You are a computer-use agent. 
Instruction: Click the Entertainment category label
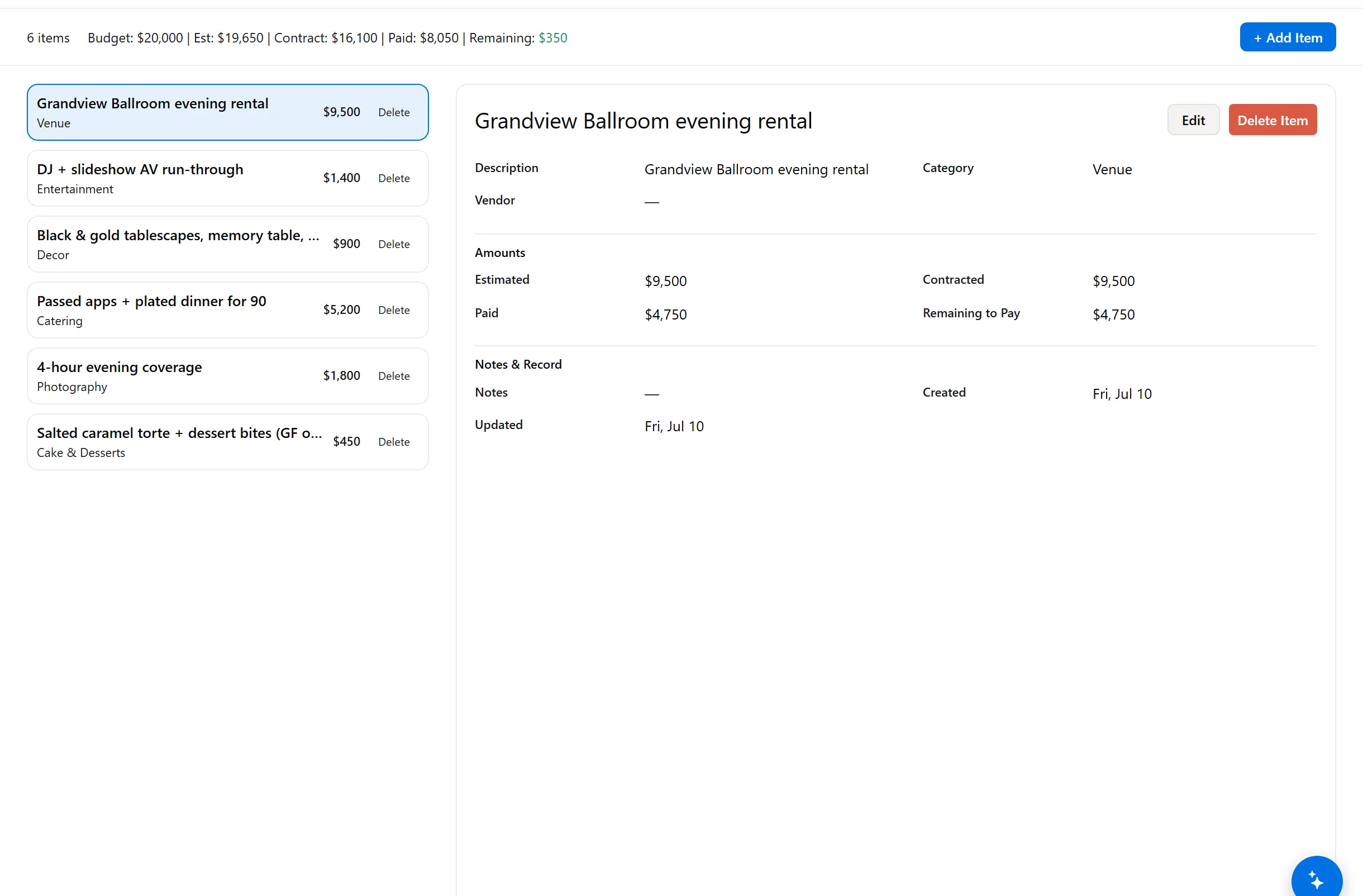coord(75,189)
